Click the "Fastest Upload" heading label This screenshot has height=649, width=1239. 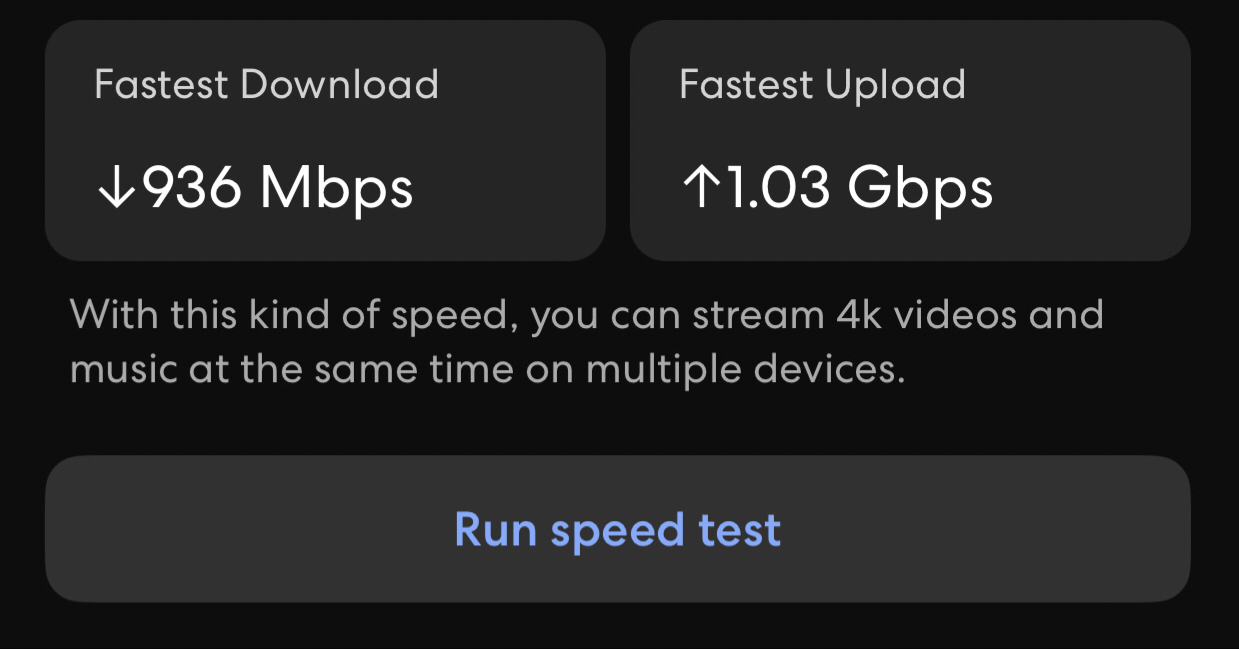click(x=822, y=85)
